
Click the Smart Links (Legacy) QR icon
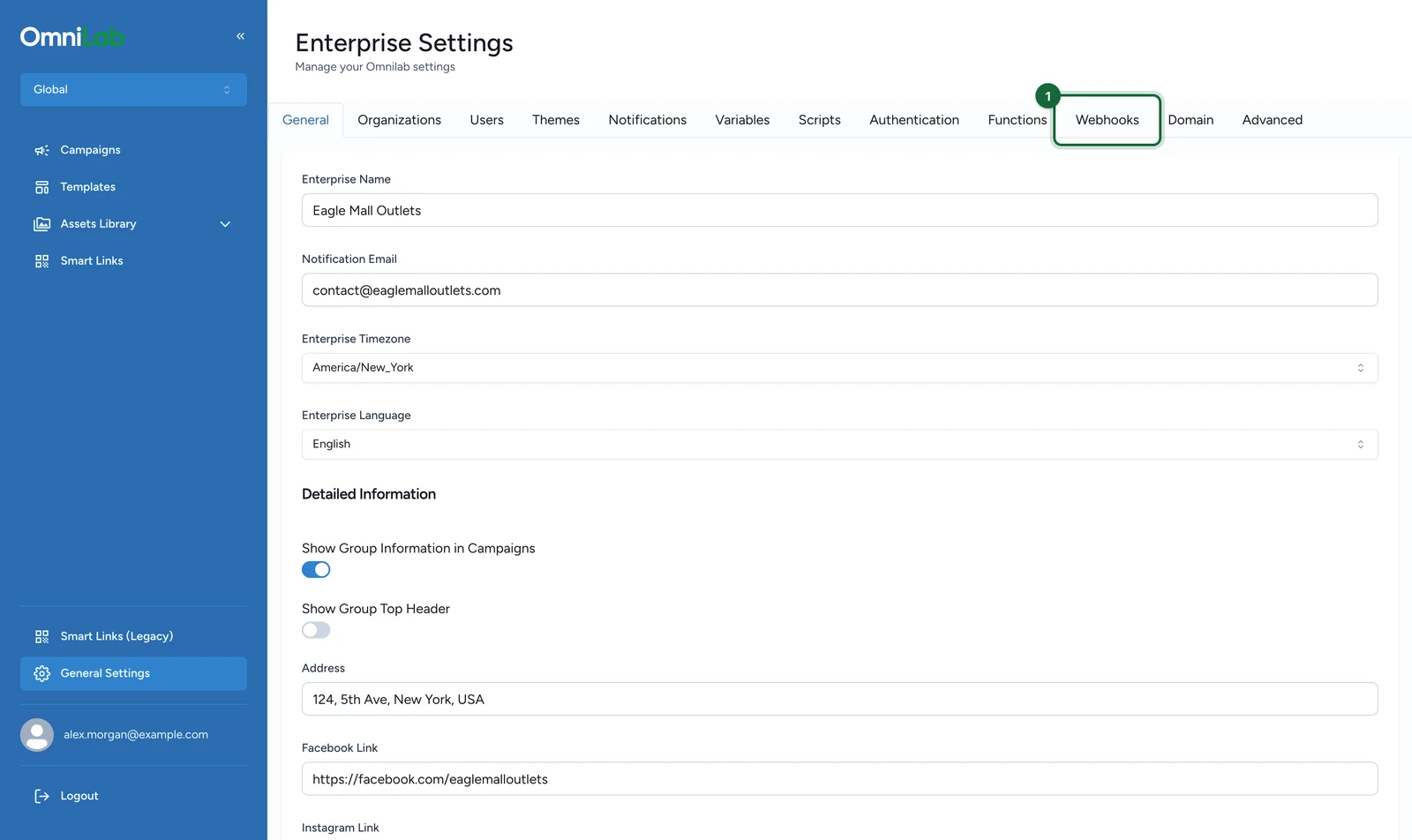tap(41, 636)
